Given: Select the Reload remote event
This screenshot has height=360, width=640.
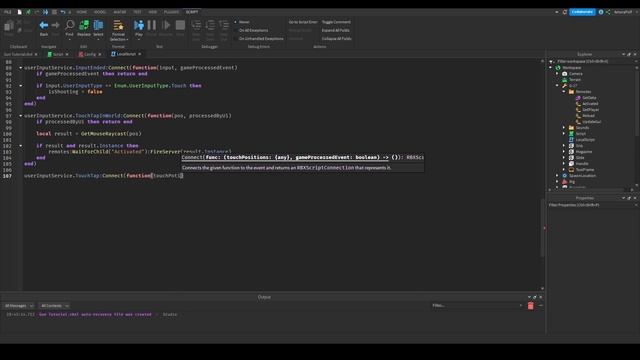Looking at the screenshot, I should coord(589,116).
